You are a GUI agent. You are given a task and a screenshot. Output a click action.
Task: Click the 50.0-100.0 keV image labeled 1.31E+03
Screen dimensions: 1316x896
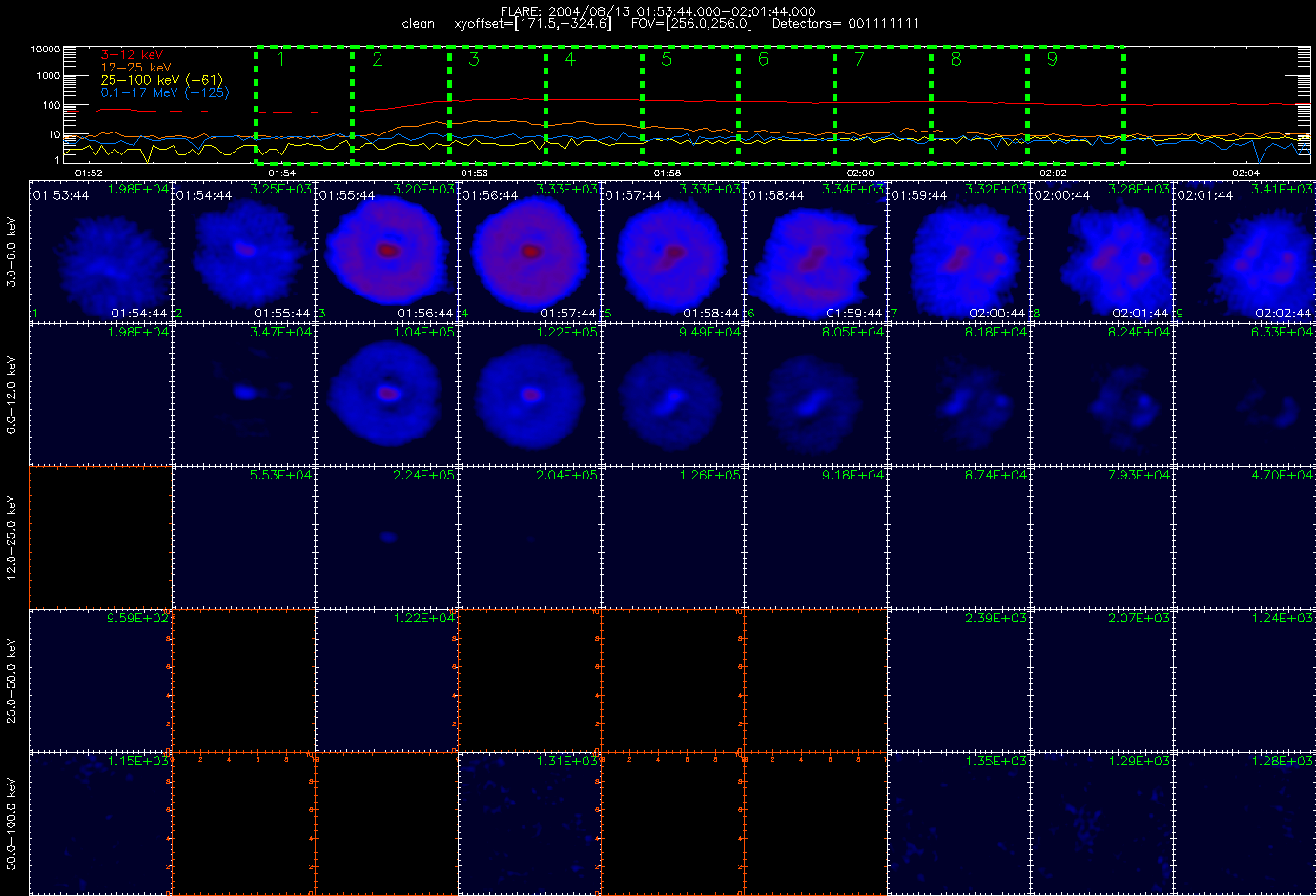[530, 824]
